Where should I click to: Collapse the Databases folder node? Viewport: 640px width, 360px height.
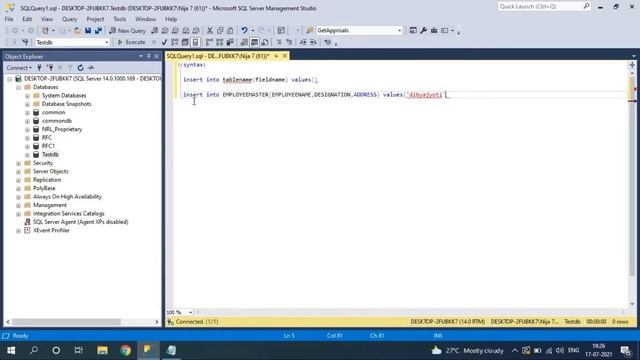[x=18, y=87]
